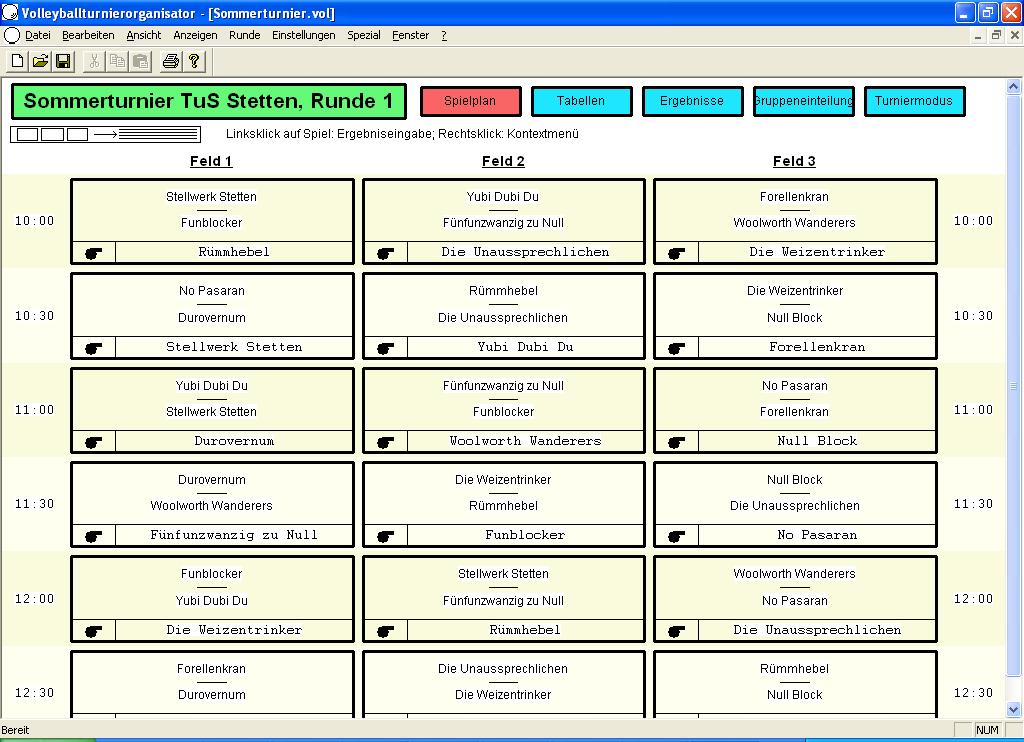The image size is (1024, 742).
Task: Click the cyan Turniermodus button
Action: point(914,101)
